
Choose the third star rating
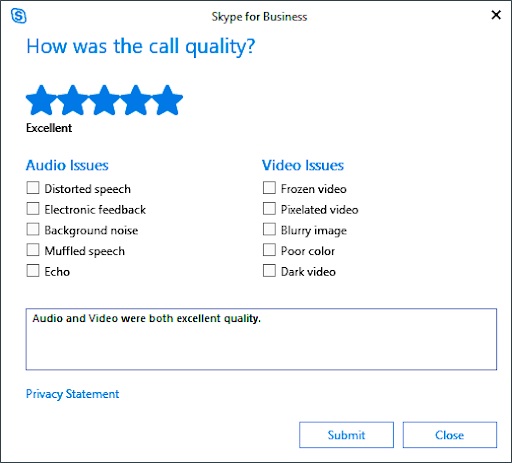[104, 100]
